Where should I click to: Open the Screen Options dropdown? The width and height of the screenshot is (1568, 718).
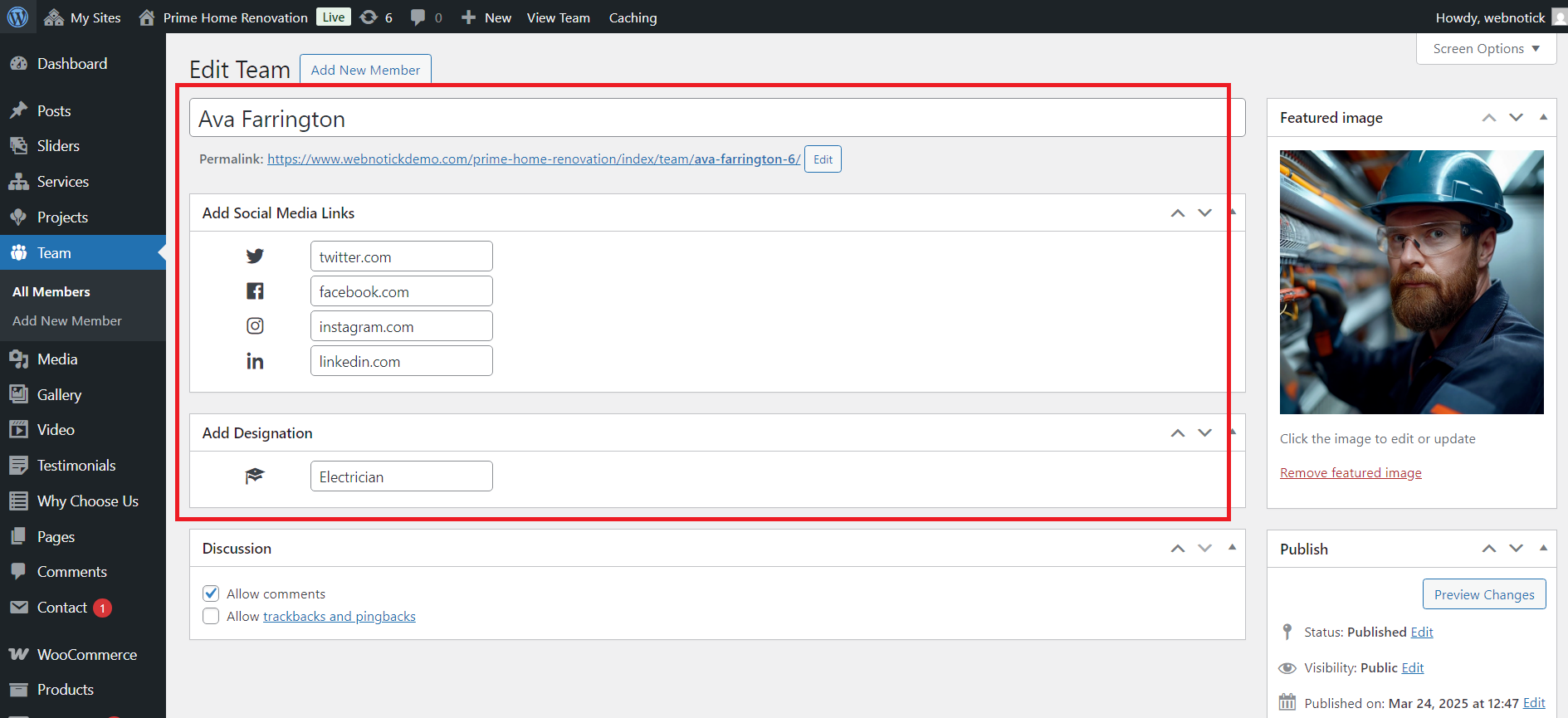(x=1486, y=49)
